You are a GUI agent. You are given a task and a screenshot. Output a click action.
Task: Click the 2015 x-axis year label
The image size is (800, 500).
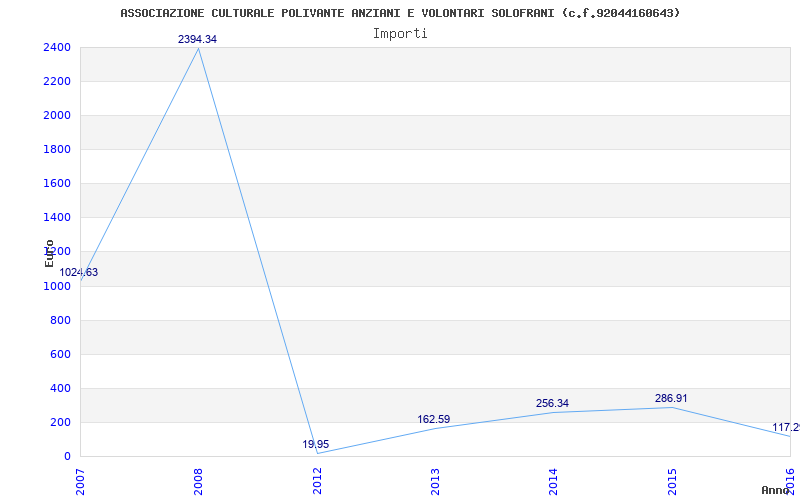point(672,481)
